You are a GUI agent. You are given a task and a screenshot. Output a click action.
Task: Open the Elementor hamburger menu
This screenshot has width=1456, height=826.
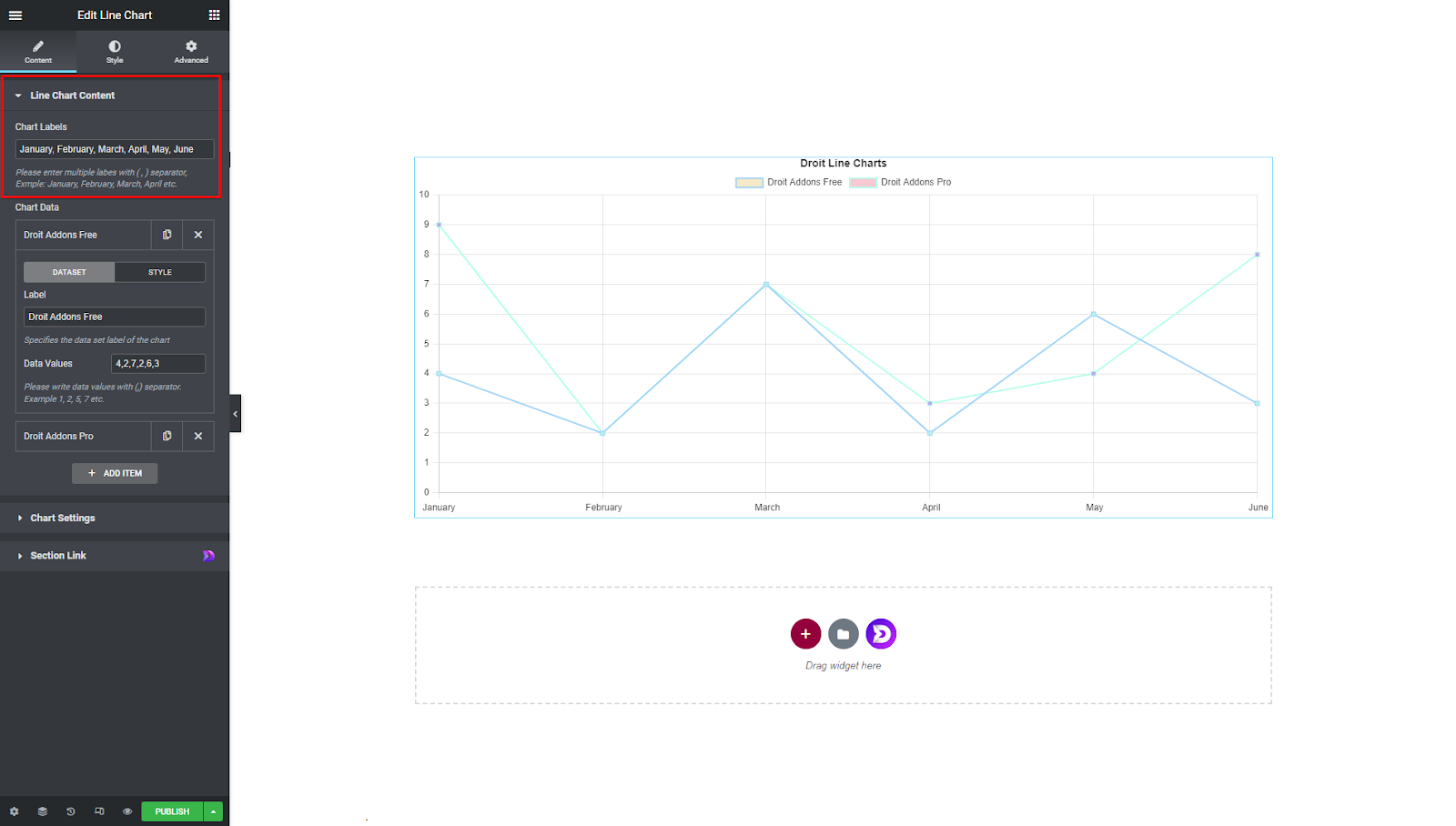pyautogui.click(x=15, y=15)
